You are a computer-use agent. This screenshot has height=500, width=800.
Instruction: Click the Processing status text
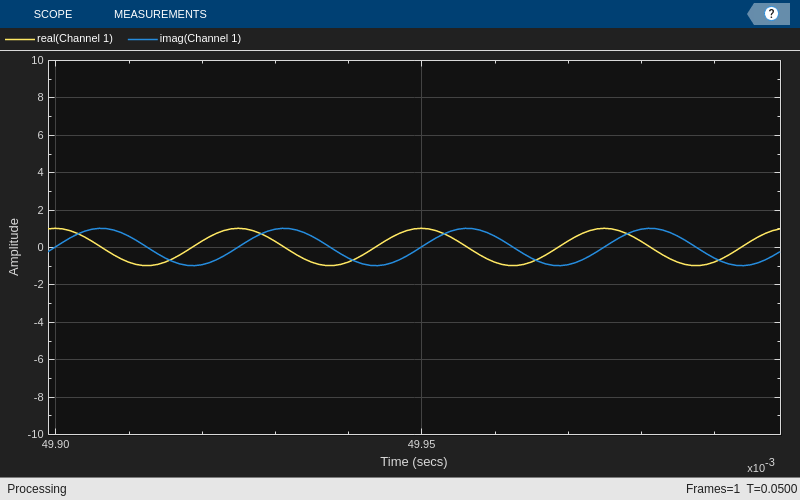(x=37, y=489)
